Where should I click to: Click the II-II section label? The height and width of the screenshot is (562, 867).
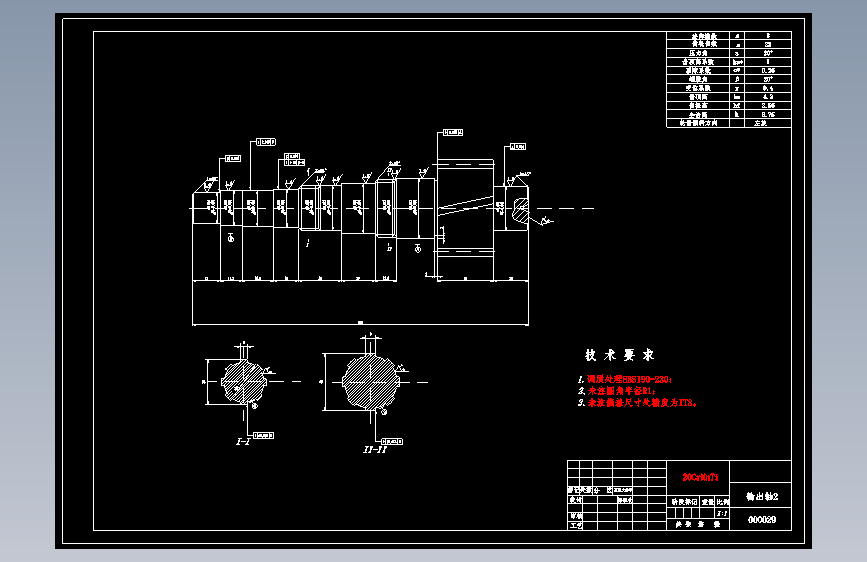tap(375, 450)
